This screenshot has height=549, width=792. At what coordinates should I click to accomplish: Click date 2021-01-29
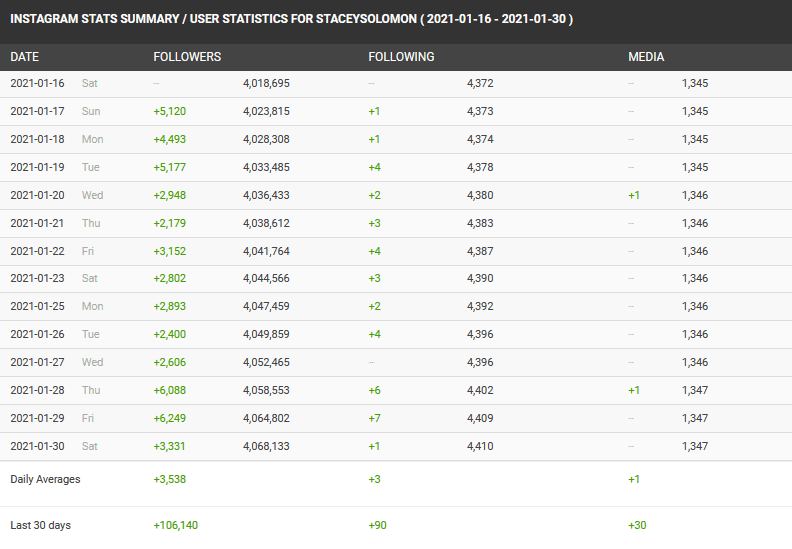point(37,418)
